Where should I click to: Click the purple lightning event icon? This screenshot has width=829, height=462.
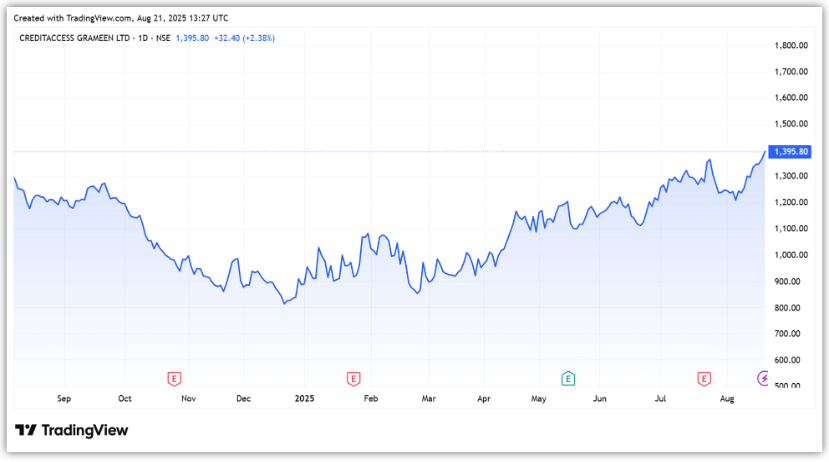click(x=765, y=378)
